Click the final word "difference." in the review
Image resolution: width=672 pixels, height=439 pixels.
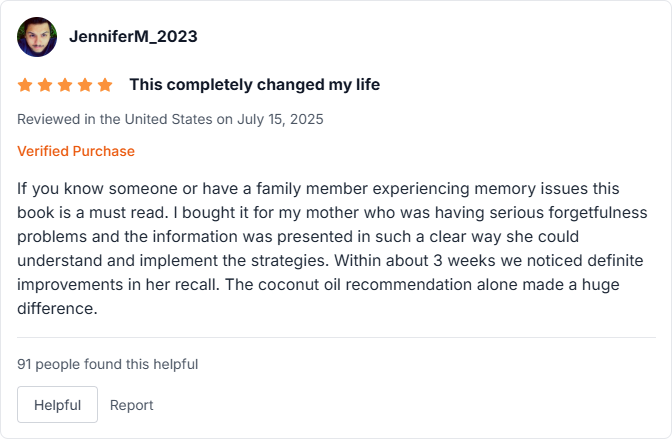tap(57, 309)
